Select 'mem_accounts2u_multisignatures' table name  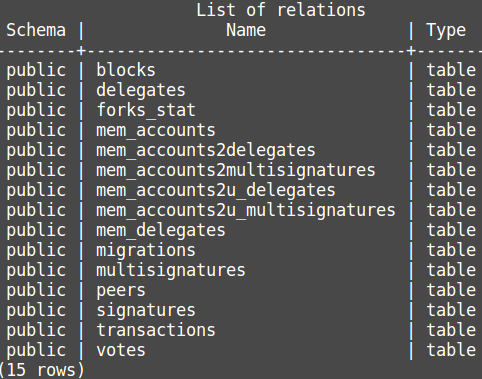tap(246, 210)
